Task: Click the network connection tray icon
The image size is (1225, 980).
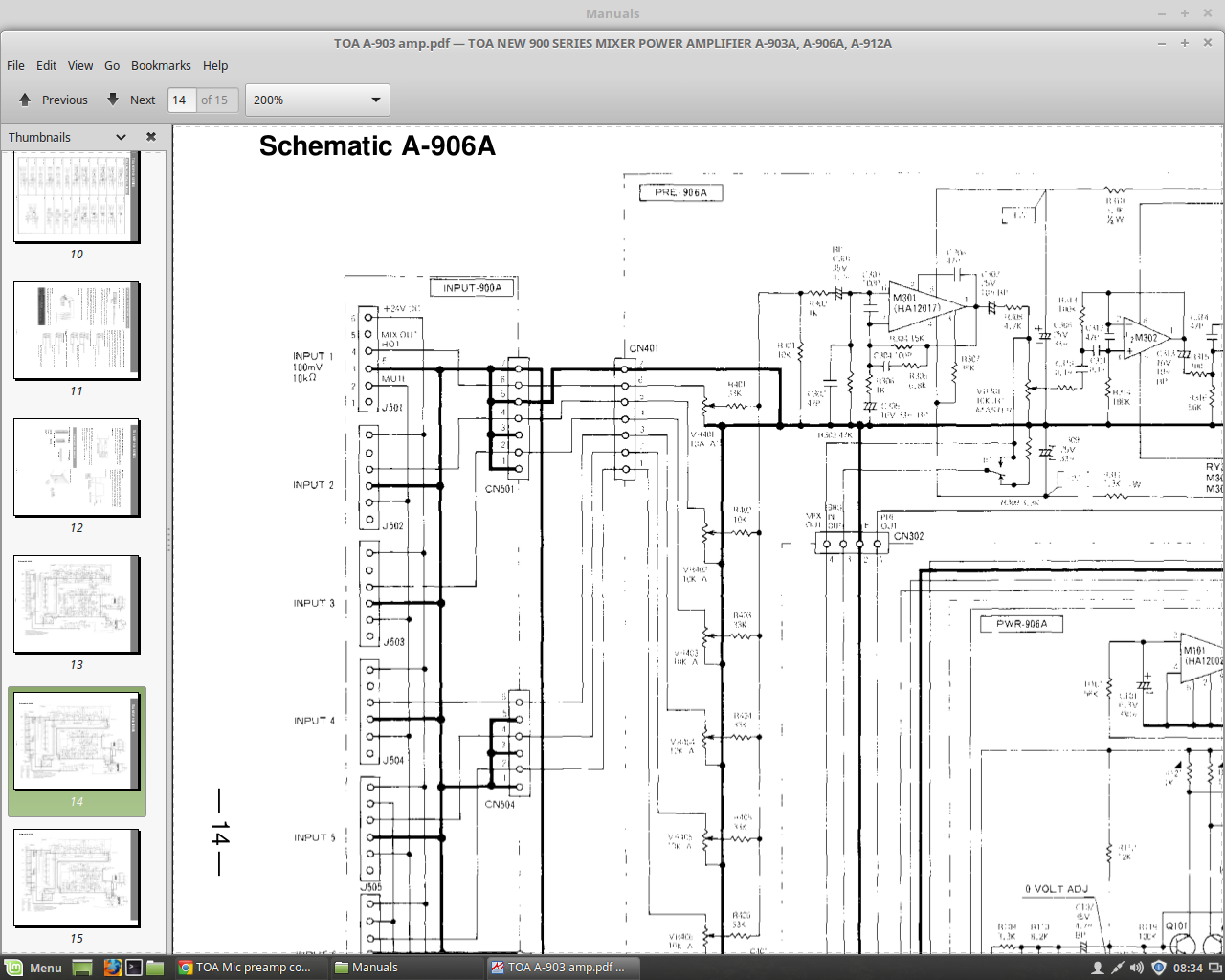Action: [x=1117, y=968]
